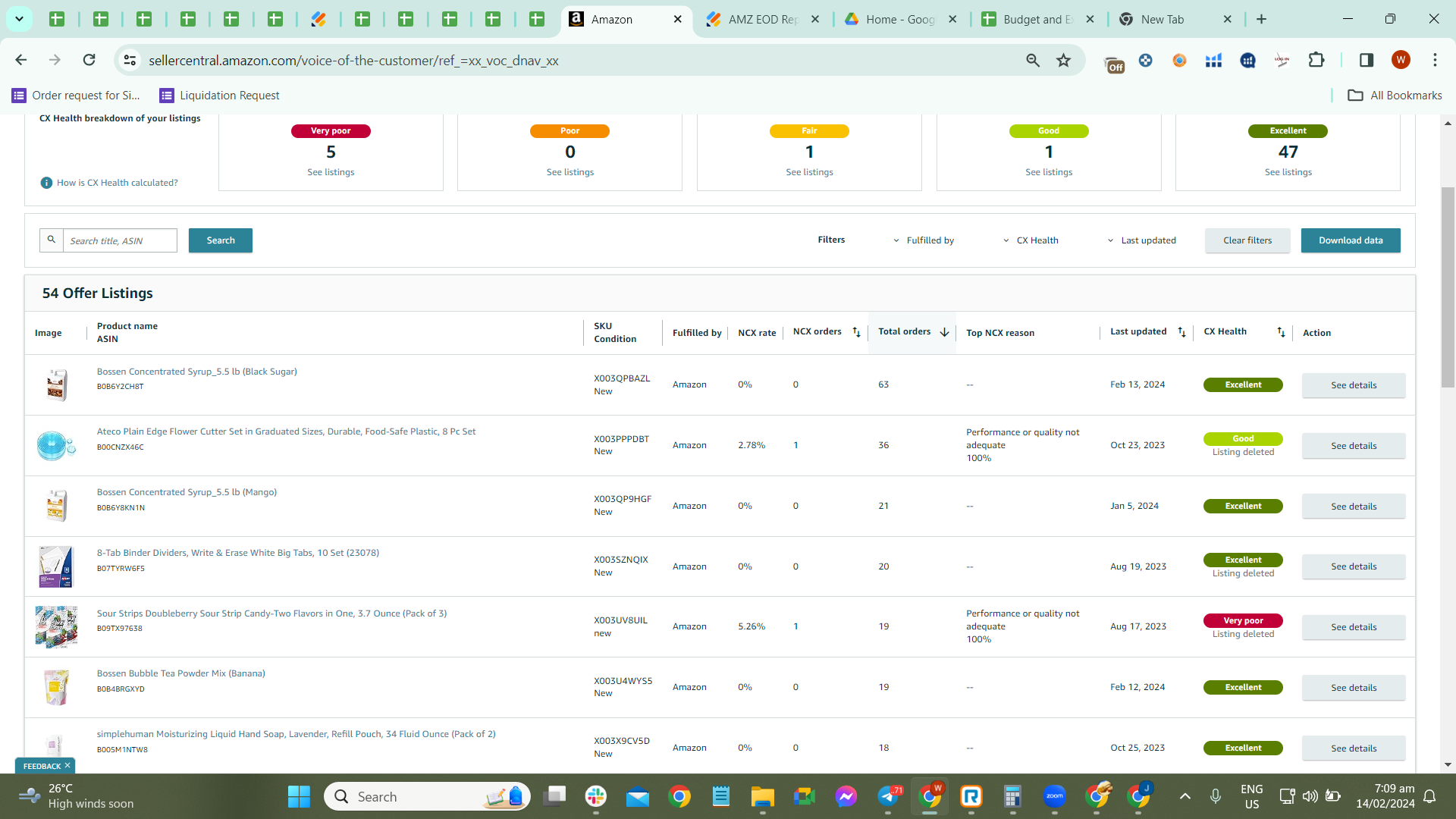Open the tab search chevron in Chrome
The image size is (1456, 819).
[19, 19]
